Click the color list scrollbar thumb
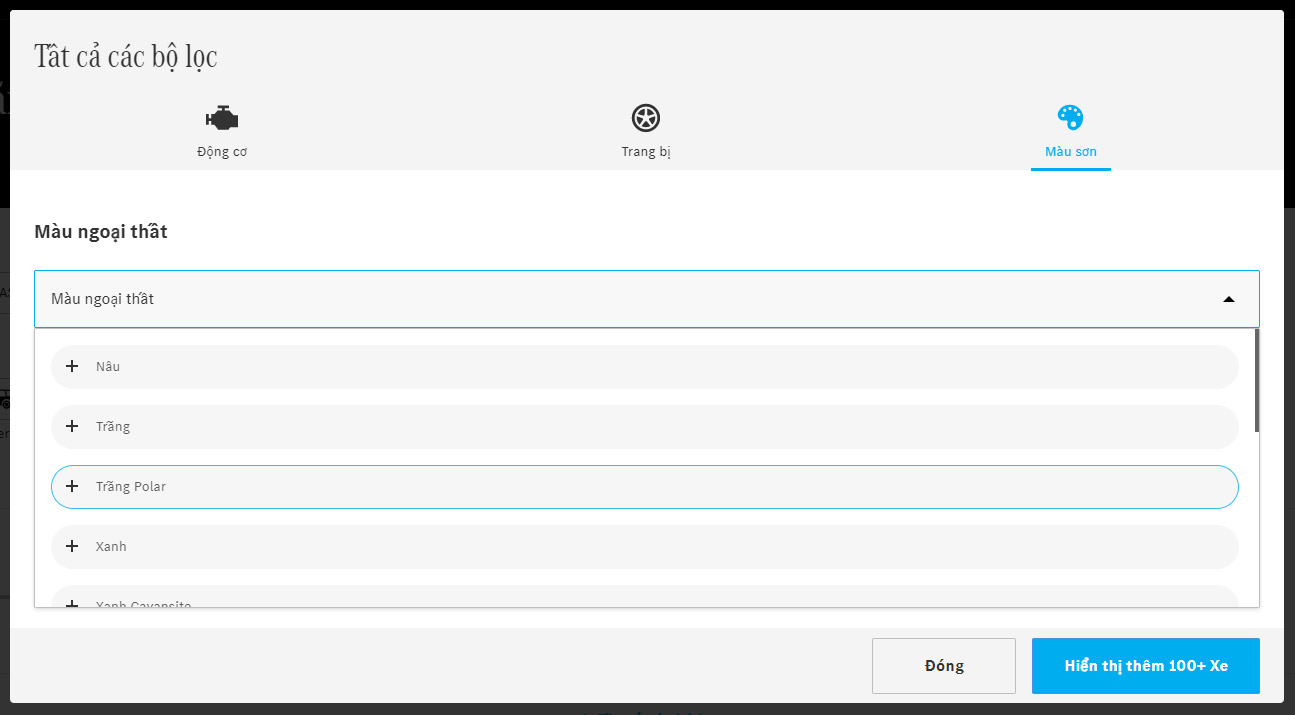The height and width of the screenshot is (715, 1295). tap(1256, 380)
